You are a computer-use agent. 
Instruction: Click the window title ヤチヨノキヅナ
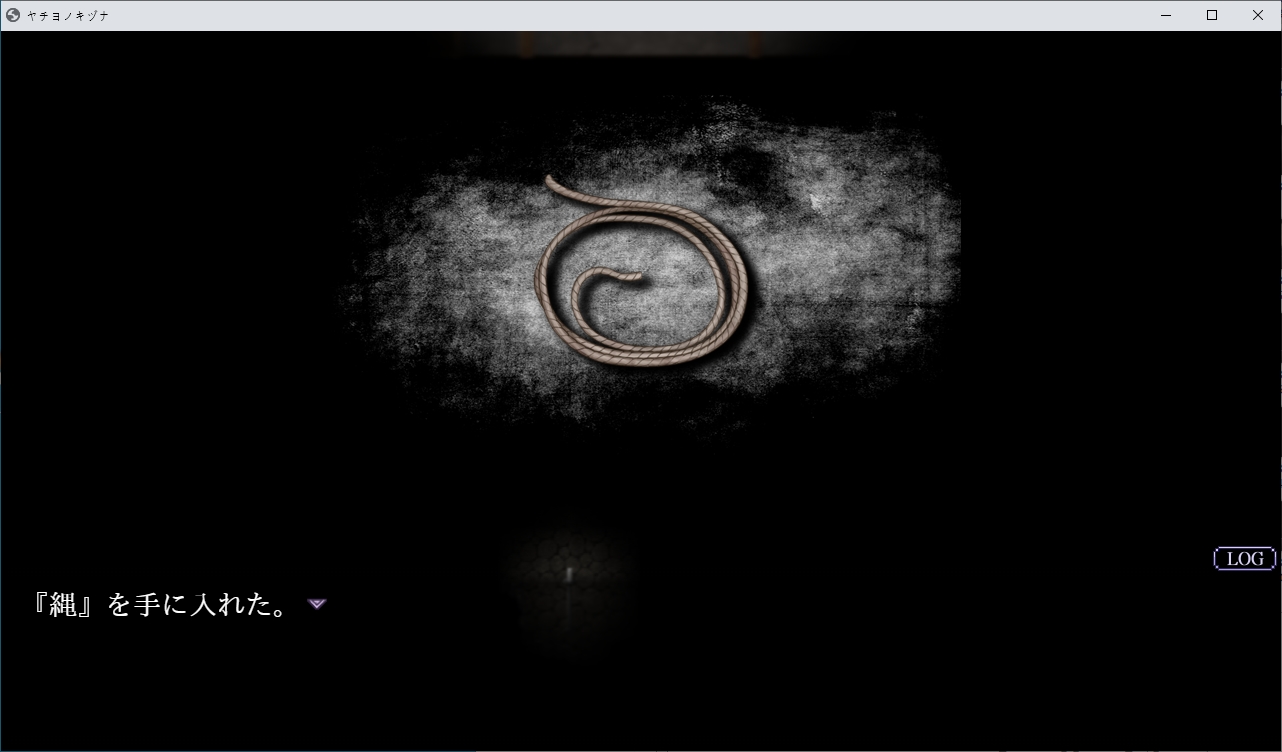(68, 16)
